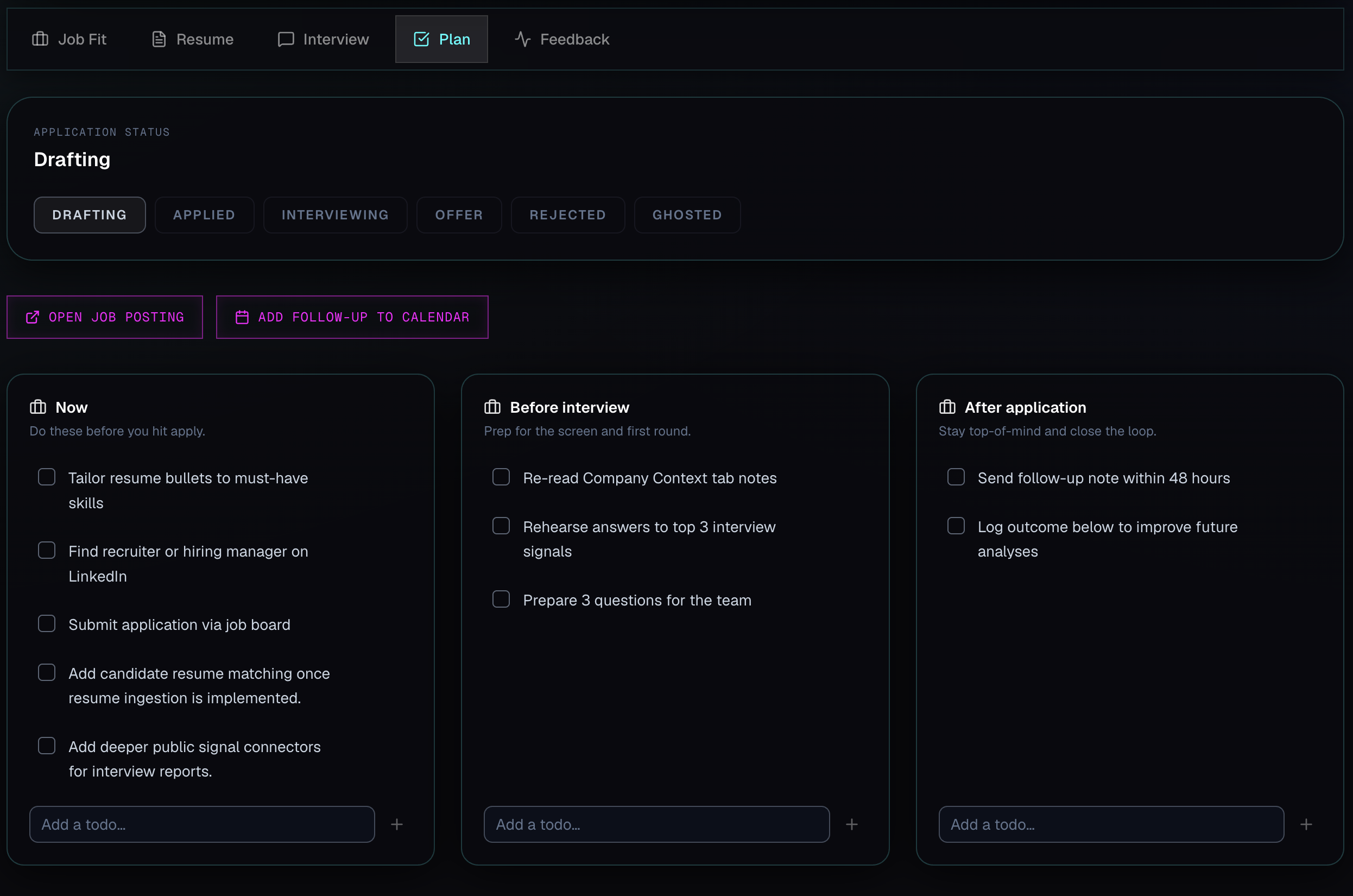Click 'Stay top-of-mind and close the loop.' text
Image resolution: width=1353 pixels, height=896 pixels.
1047,431
